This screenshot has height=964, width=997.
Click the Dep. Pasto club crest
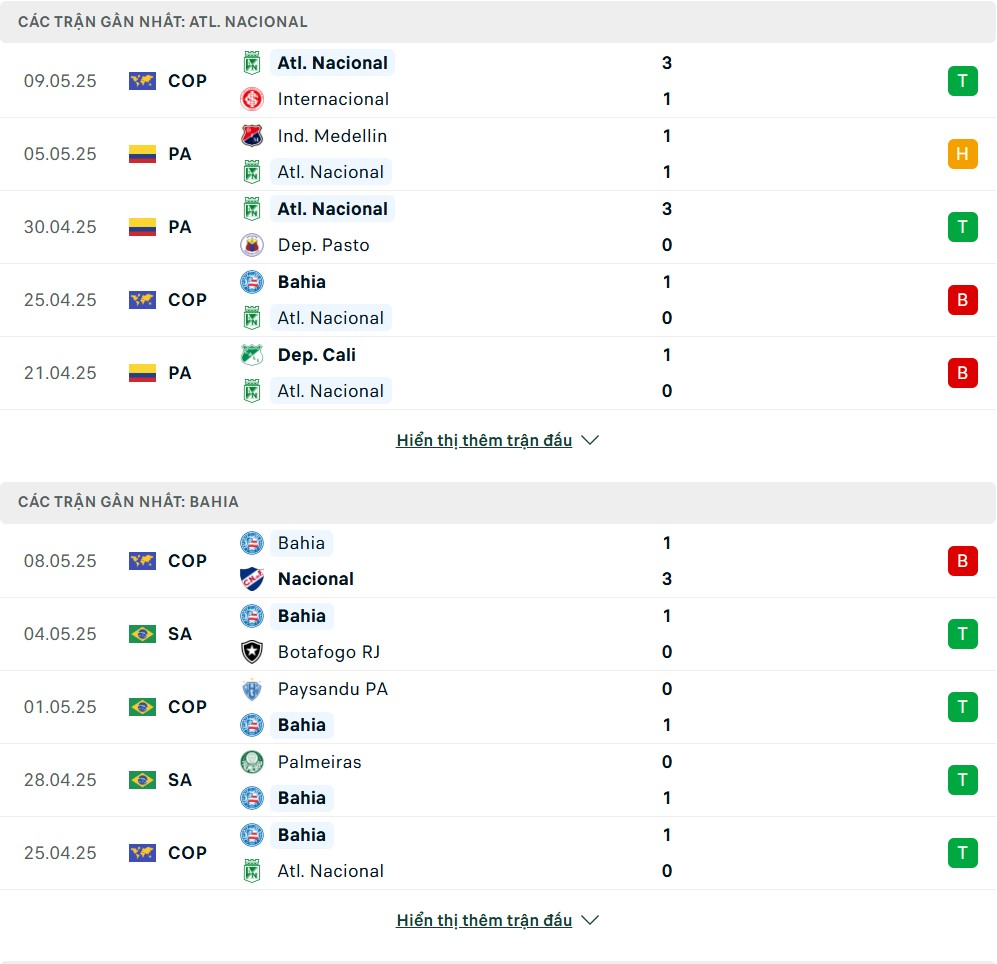pyautogui.click(x=252, y=245)
